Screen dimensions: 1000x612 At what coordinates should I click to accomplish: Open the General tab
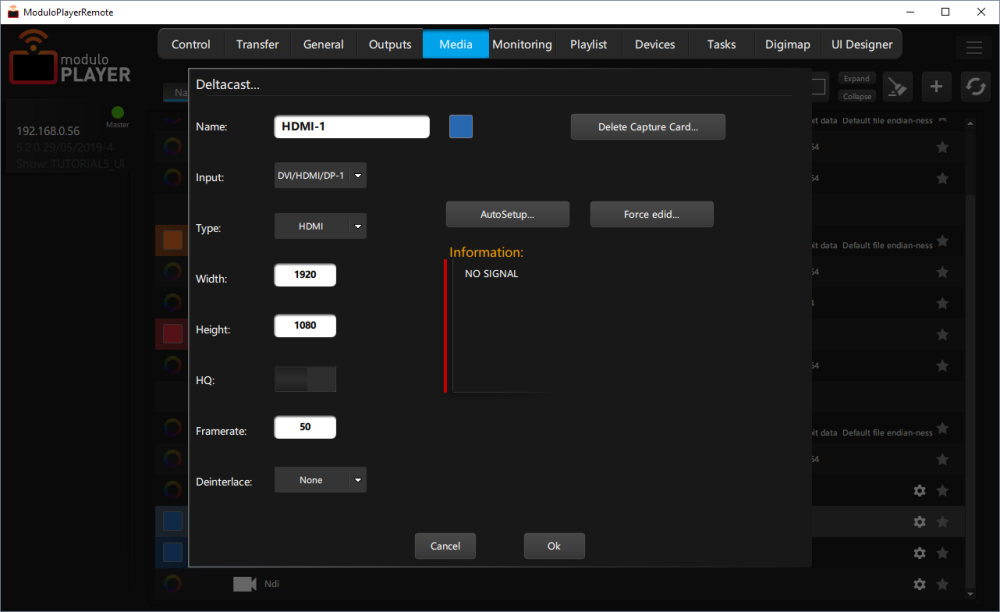(323, 44)
